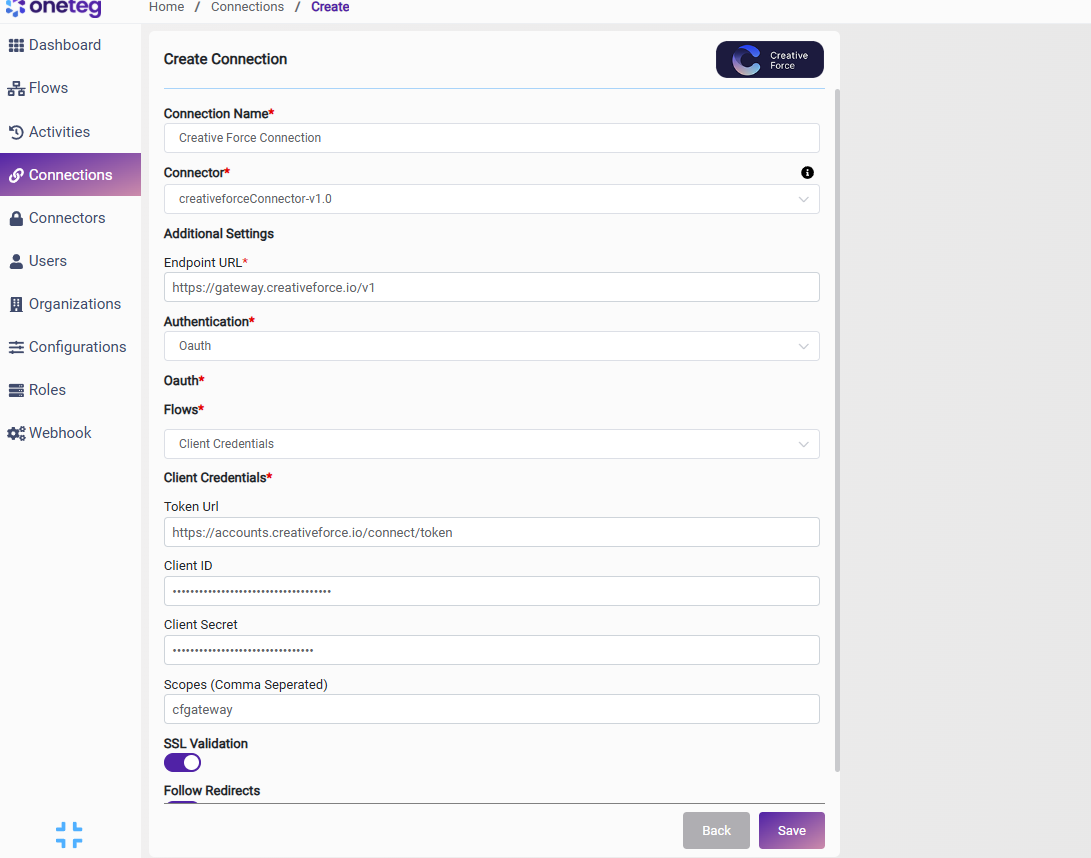Click the collapse fullscreen icon at bottom left
The width and height of the screenshot is (1091, 858).
coord(69,835)
